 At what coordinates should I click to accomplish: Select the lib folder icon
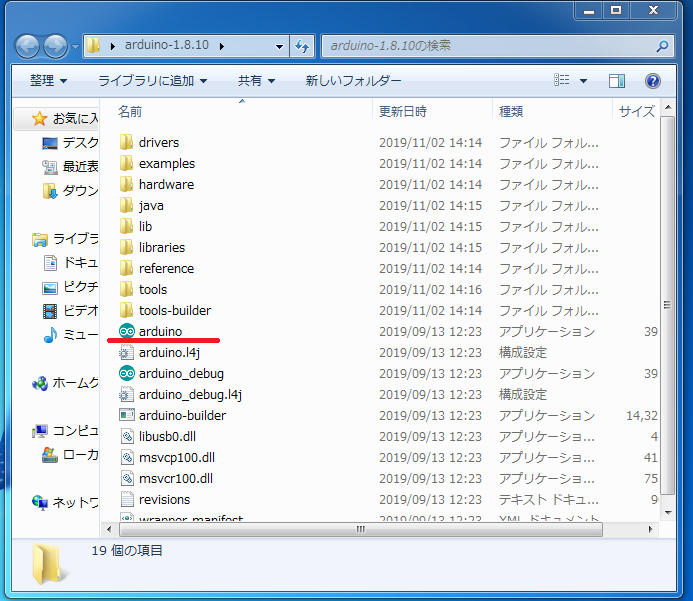pyautogui.click(x=126, y=226)
